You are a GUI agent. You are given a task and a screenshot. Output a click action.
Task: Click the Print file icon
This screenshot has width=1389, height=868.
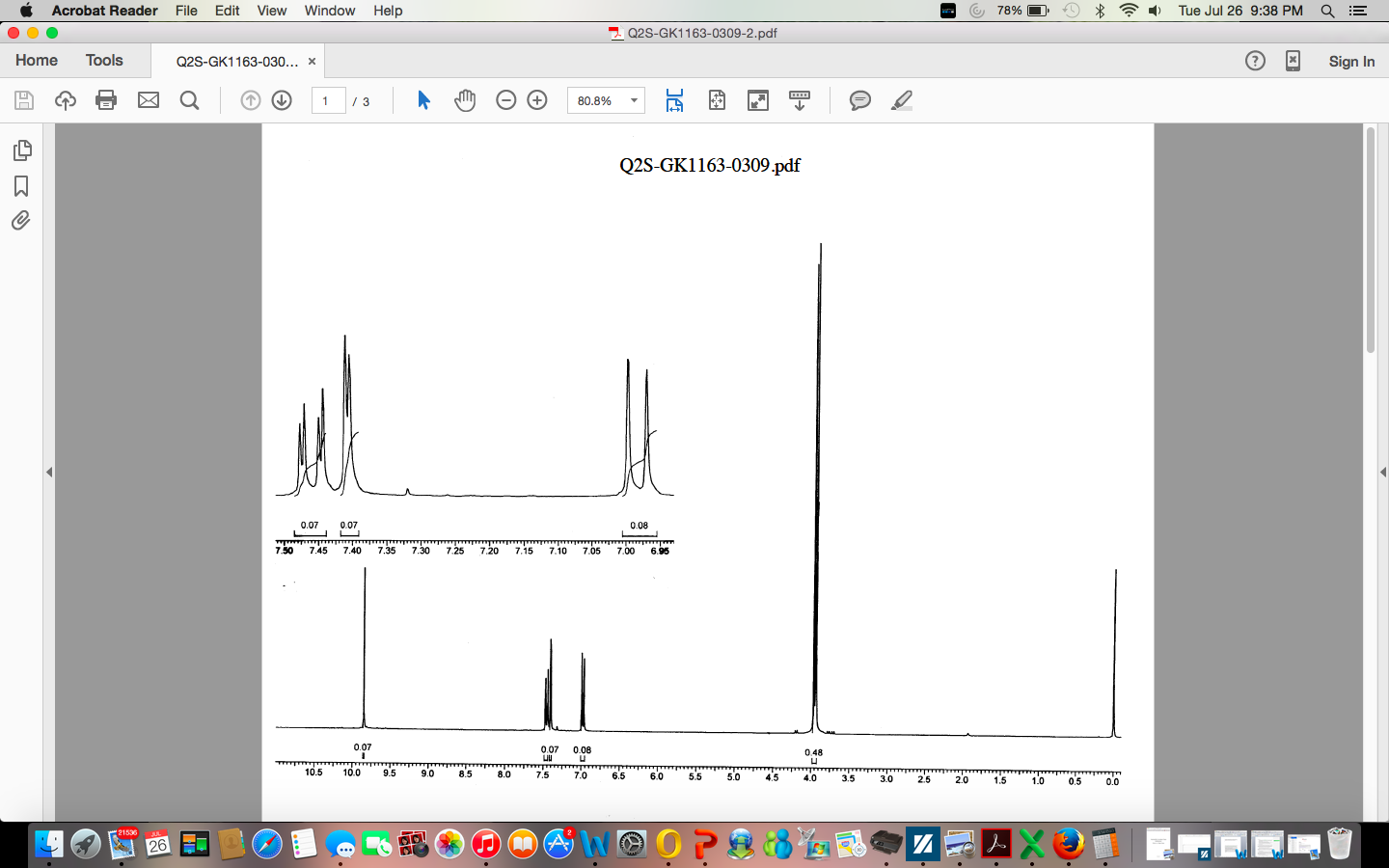coord(106,100)
